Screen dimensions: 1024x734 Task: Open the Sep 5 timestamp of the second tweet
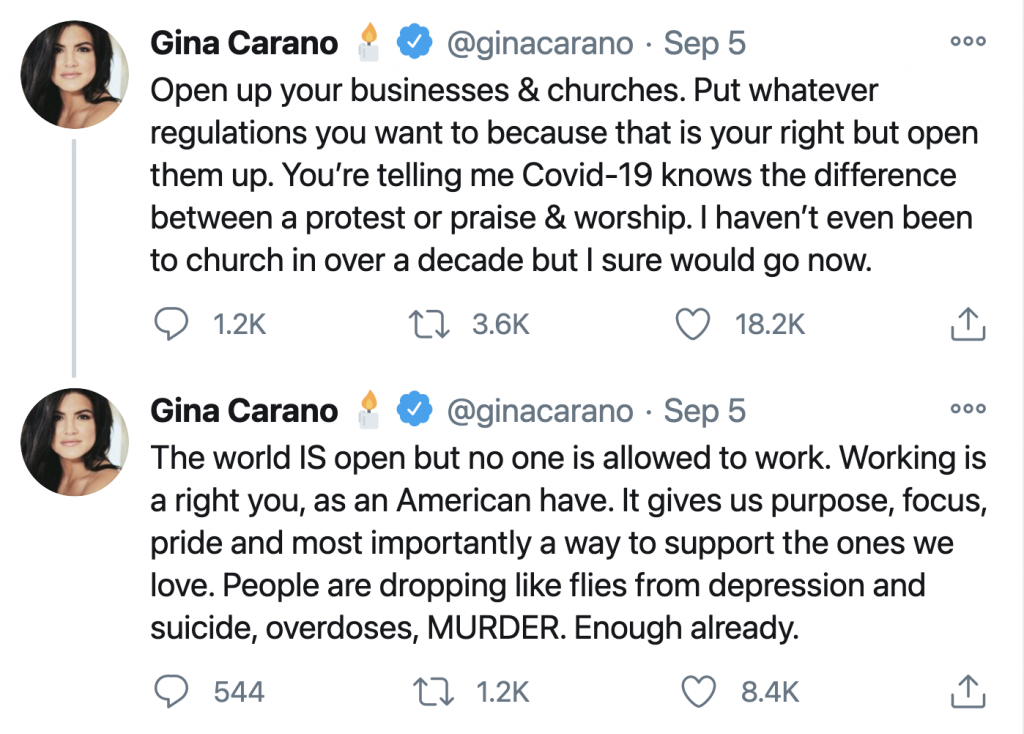coord(705,411)
